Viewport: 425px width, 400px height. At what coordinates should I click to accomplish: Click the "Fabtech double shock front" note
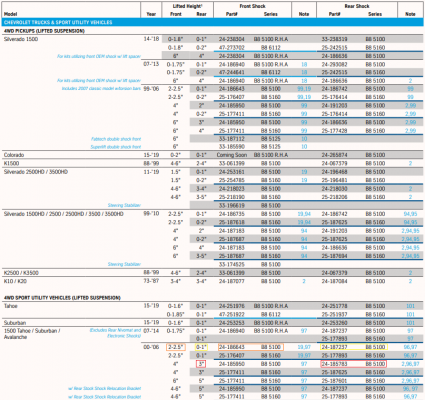(116, 139)
